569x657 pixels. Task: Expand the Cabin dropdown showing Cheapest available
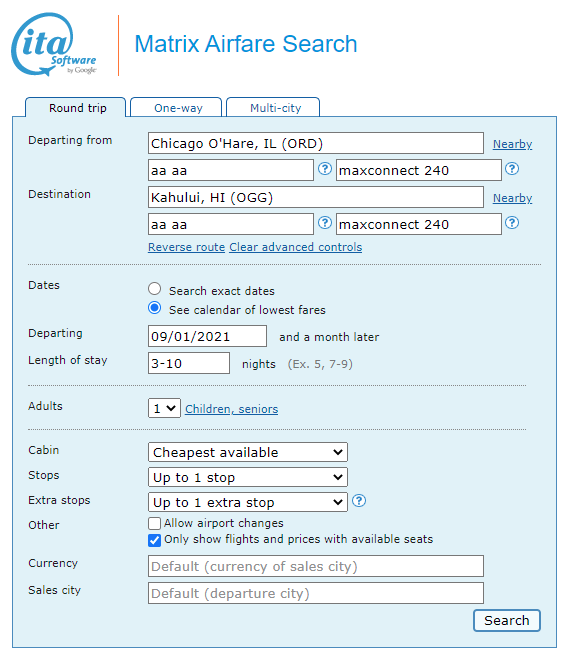tap(248, 452)
